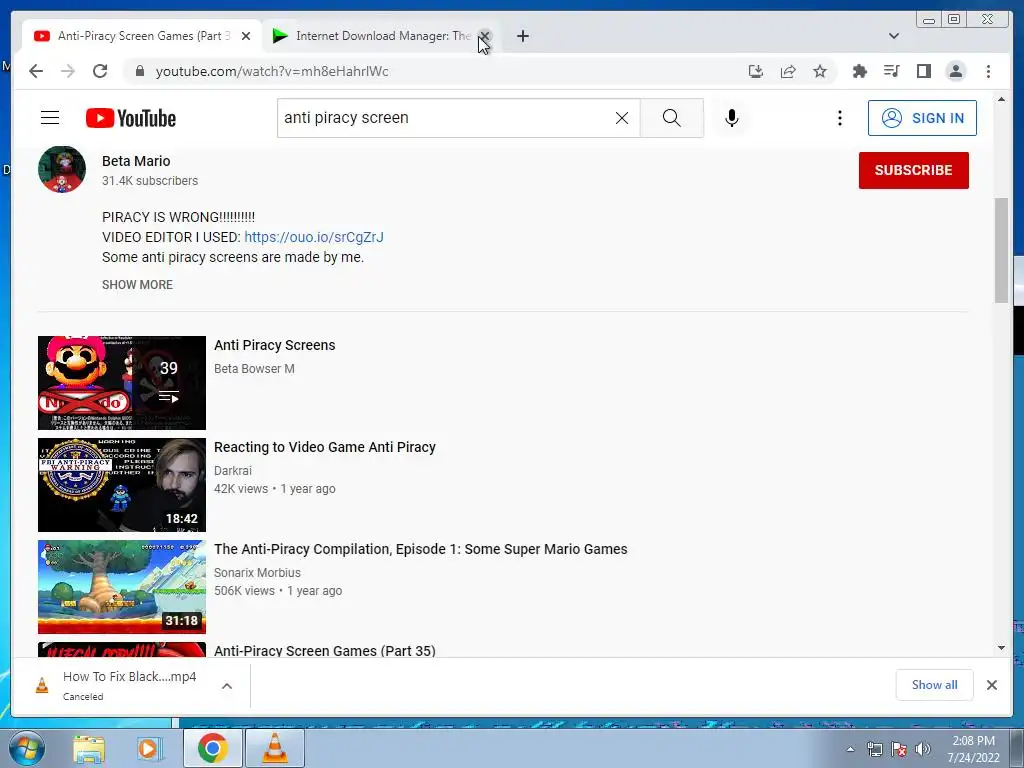Click Show all downloads button

point(935,685)
